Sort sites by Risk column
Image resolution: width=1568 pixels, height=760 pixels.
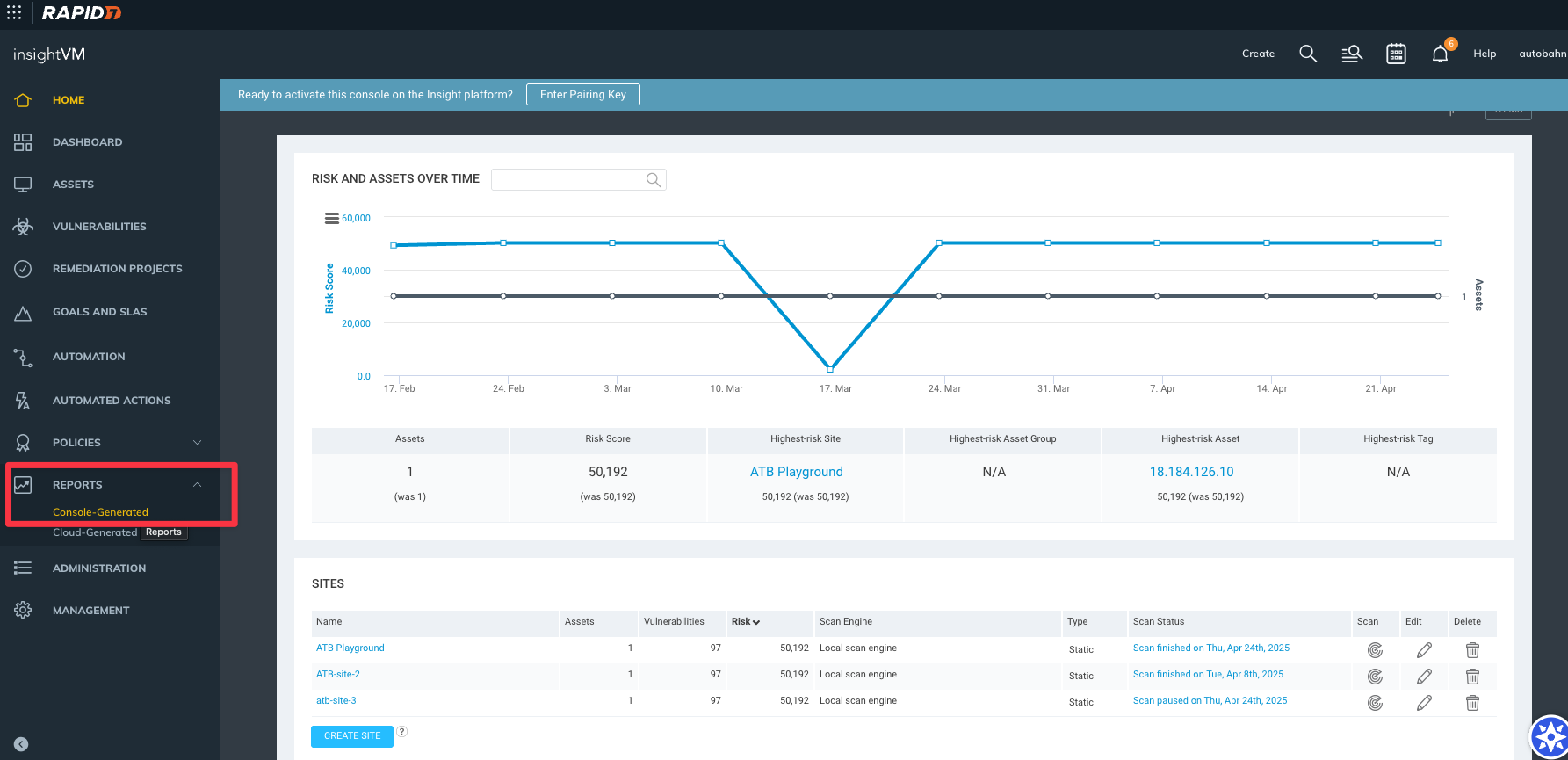pos(746,622)
